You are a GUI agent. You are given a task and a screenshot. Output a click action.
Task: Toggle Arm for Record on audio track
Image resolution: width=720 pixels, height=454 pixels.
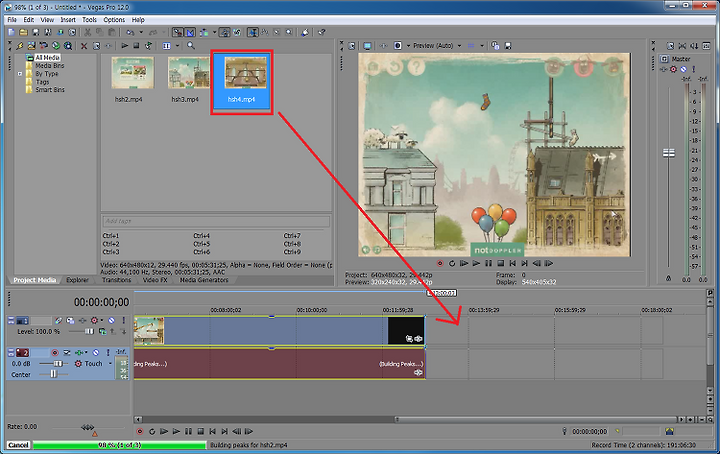[x=55, y=353]
